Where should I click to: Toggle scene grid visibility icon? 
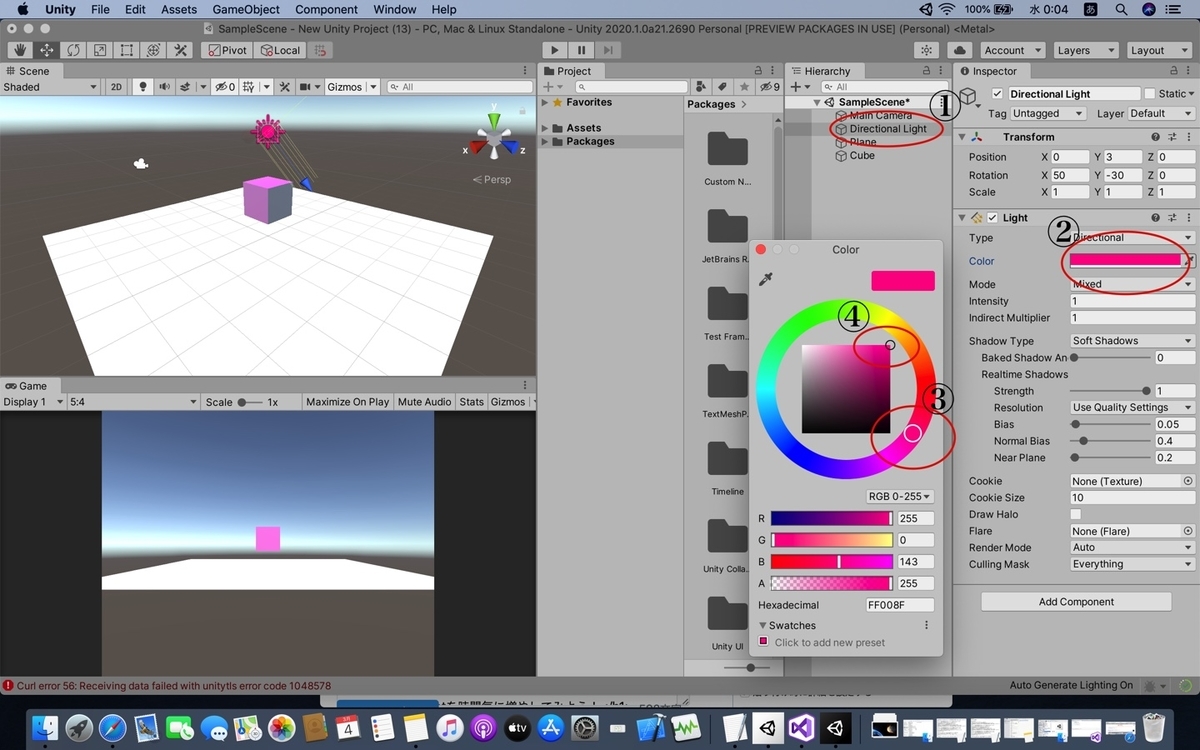coord(250,87)
